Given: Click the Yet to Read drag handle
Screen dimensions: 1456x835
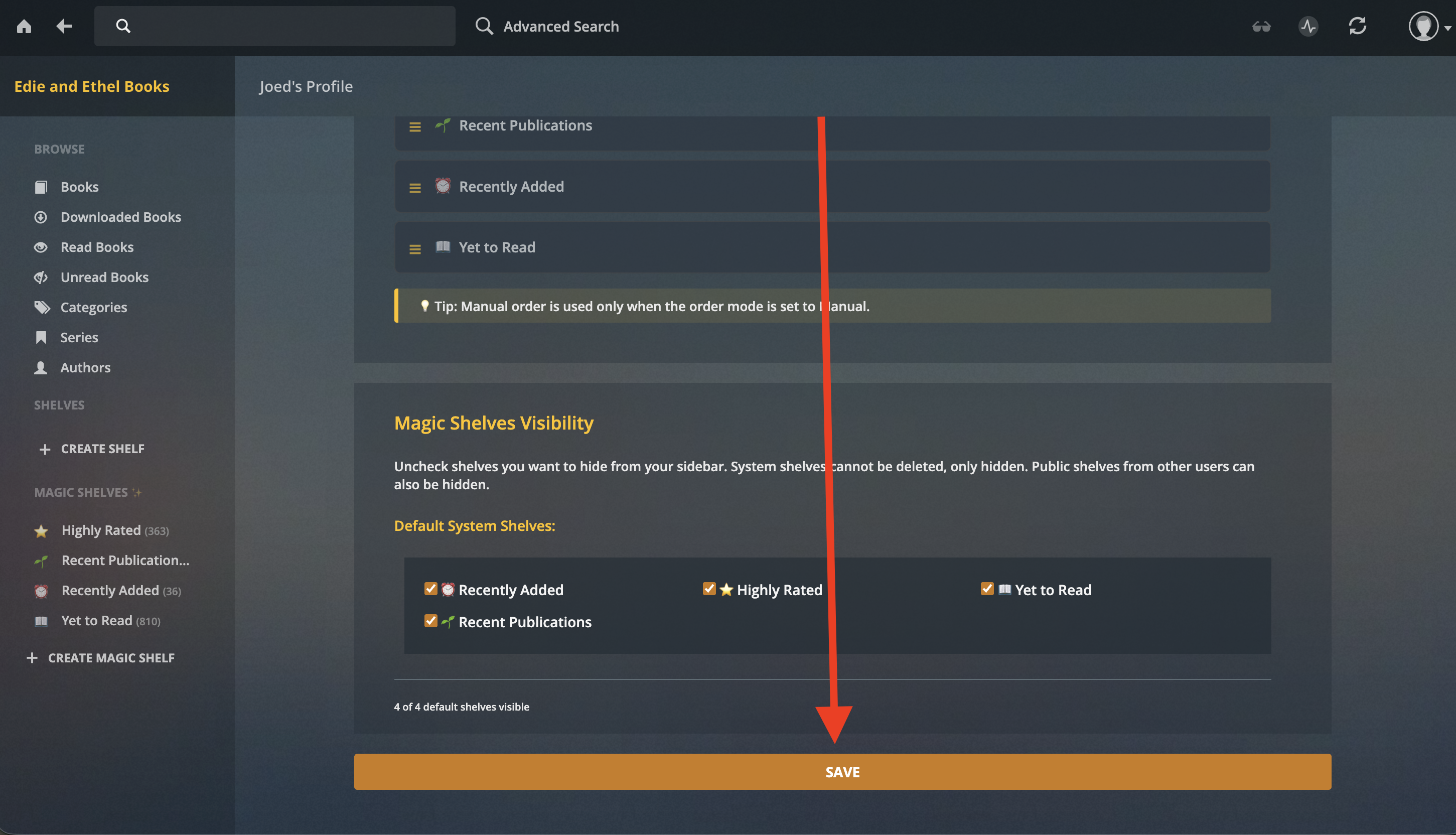Looking at the screenshot, I should coord(415,249).
